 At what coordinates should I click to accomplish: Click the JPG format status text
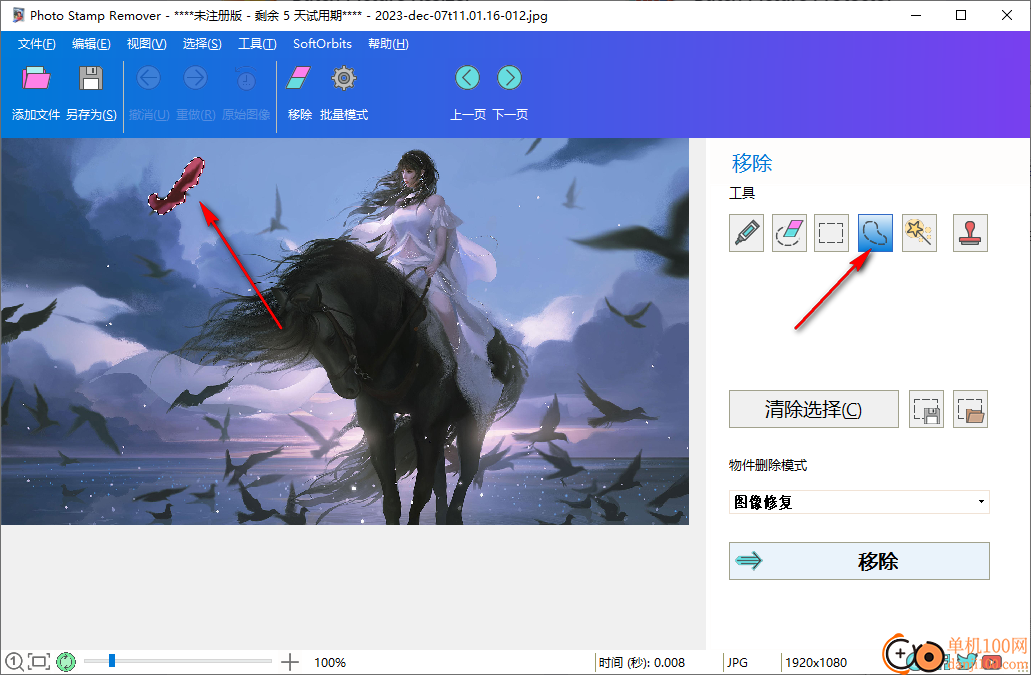coord(737,663)
